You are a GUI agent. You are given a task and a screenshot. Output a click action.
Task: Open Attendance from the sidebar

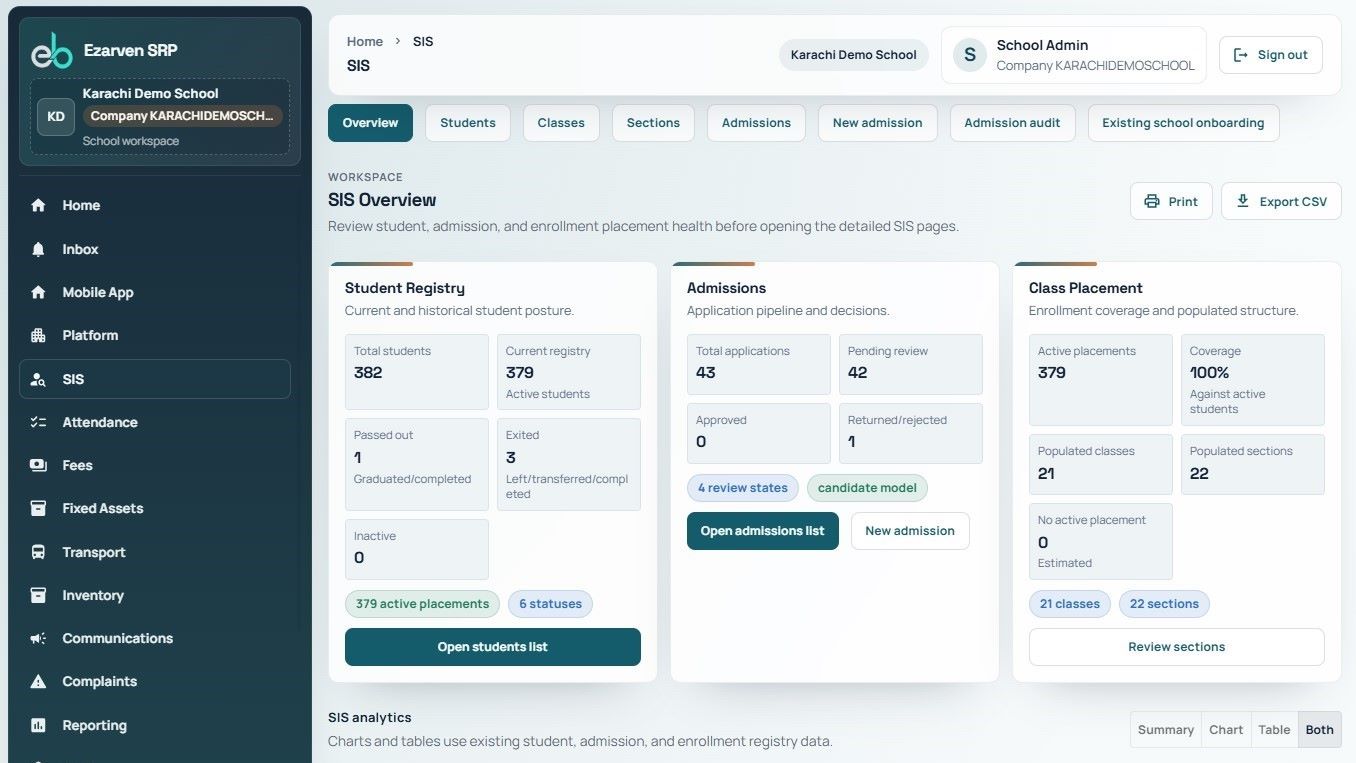155,422
